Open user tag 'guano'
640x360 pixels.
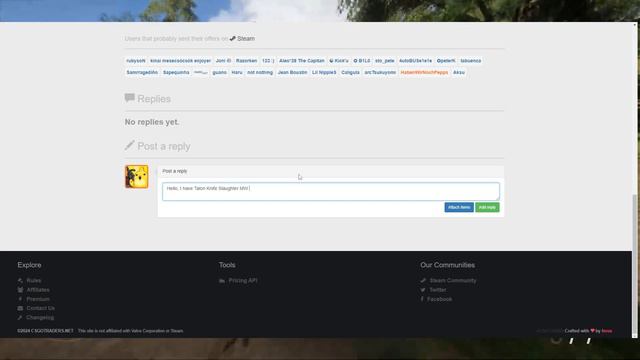[x=219, y=72]
